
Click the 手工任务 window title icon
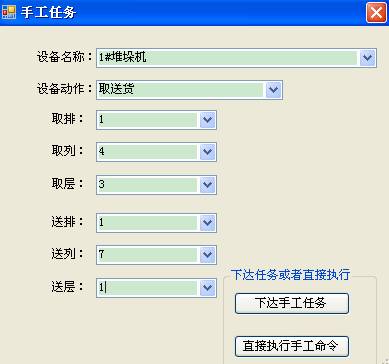[9, 13]
